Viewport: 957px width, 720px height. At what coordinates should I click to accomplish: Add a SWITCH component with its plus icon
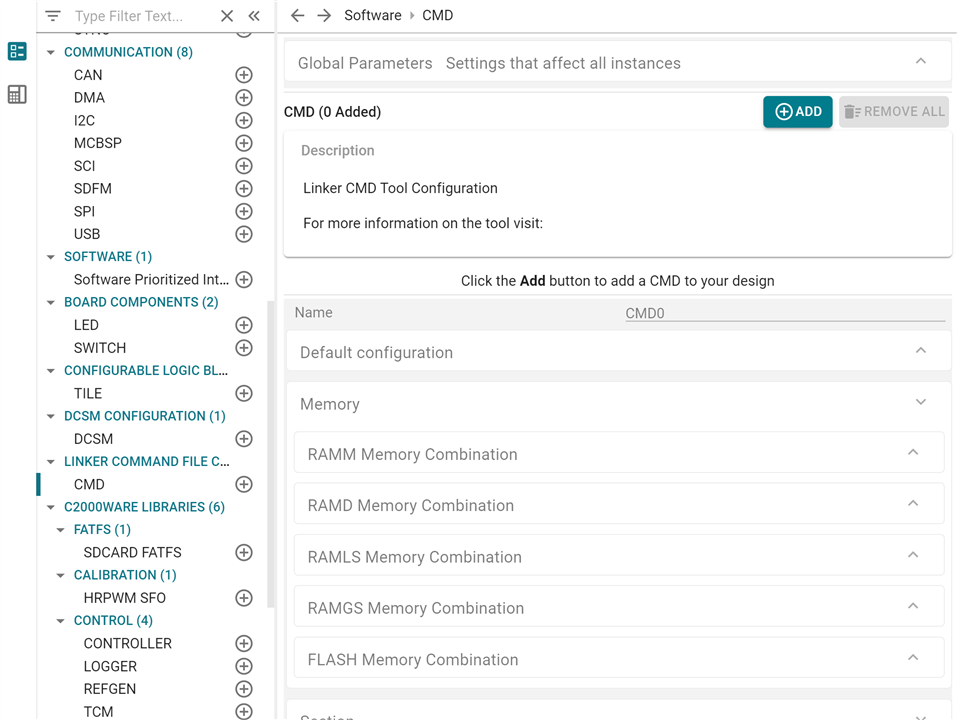point(244,348)
